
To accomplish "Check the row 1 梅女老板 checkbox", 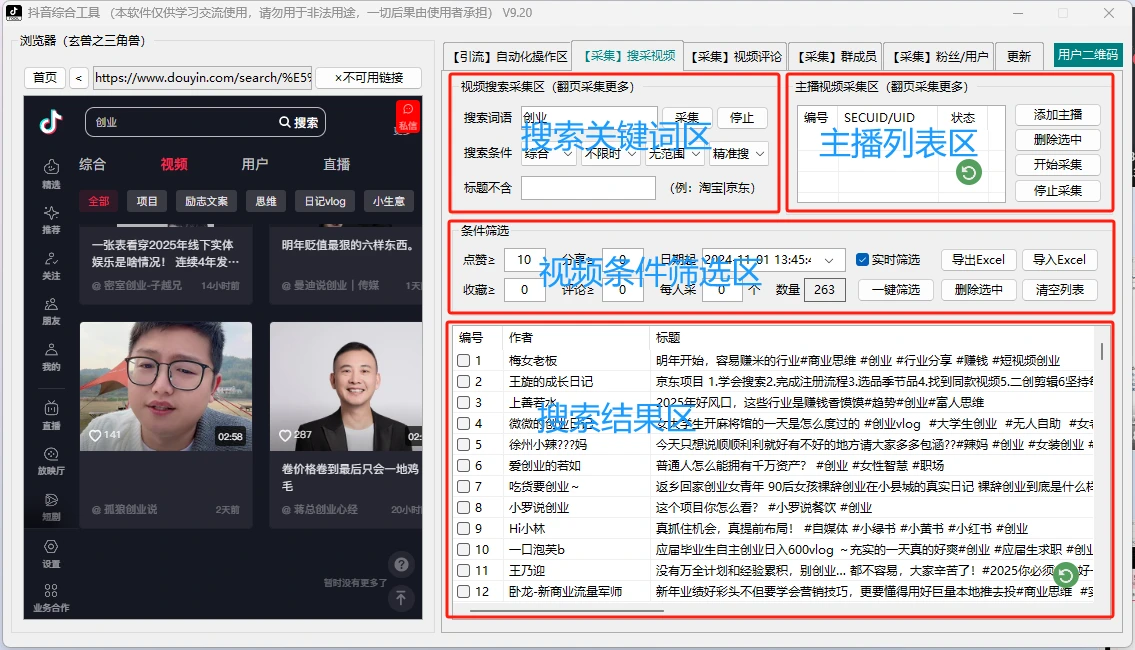I will 464,360.
